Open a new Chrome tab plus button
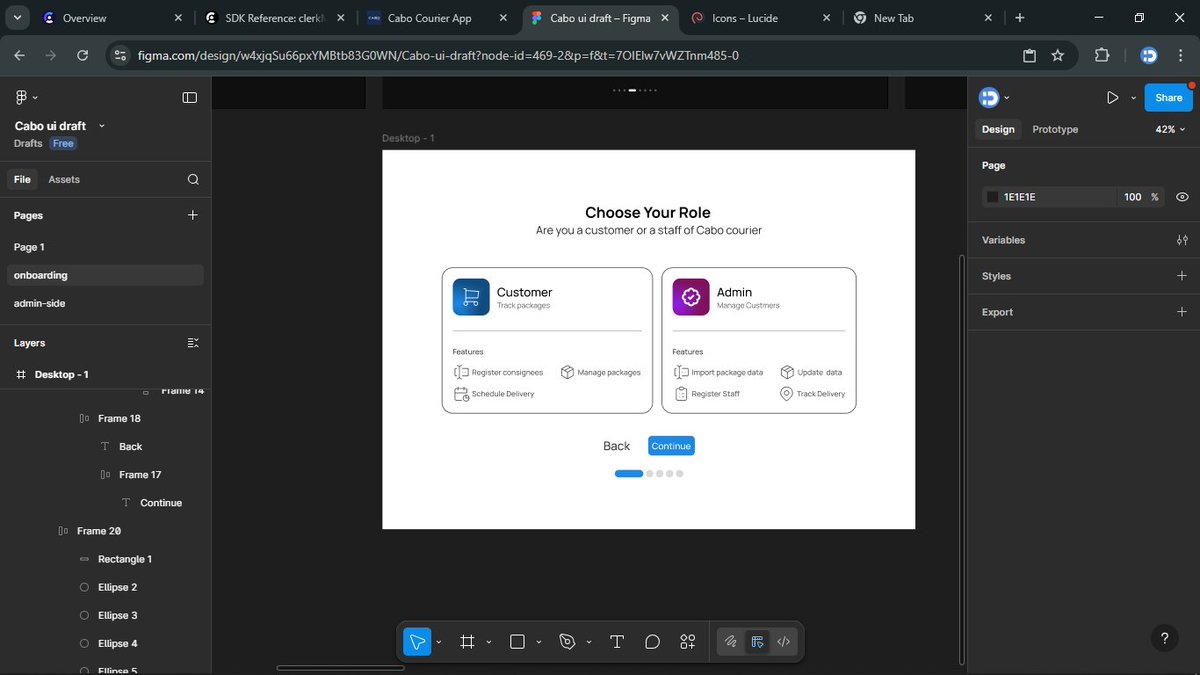 click(x=1020, y=18)
